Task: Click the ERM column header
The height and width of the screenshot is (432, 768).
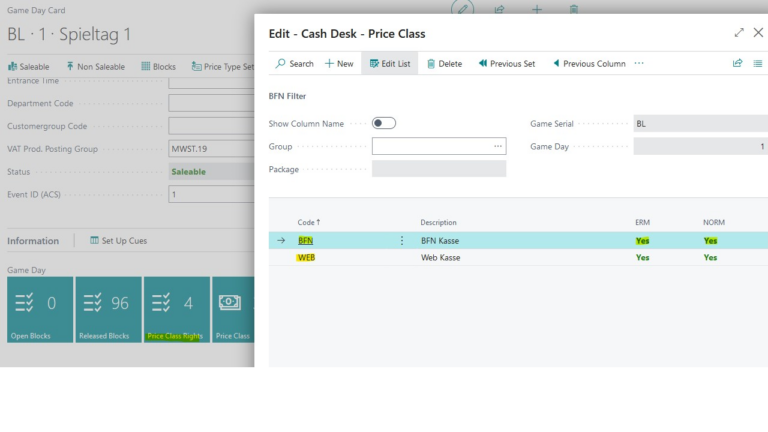Action: pos(642,222)
